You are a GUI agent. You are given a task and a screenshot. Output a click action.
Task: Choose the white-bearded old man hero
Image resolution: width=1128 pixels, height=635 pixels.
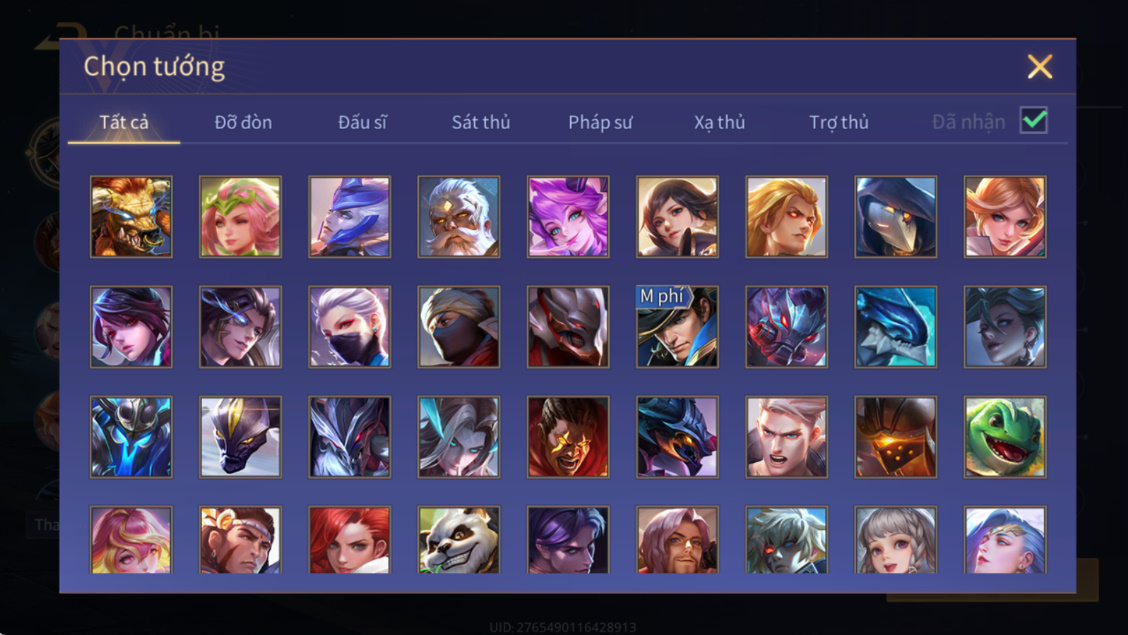point(458,216)
